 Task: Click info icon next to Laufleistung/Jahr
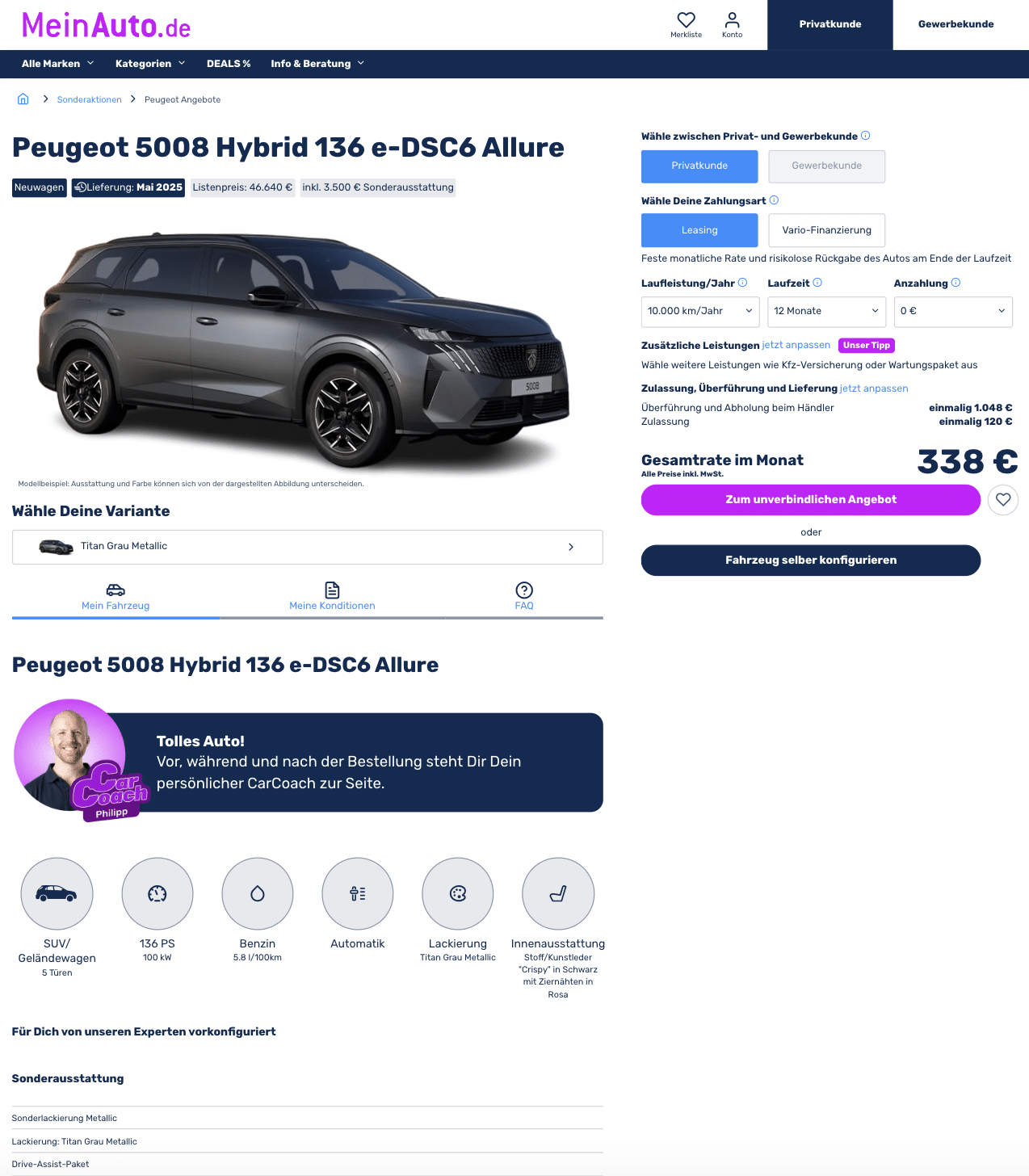[x=742, y=283]
